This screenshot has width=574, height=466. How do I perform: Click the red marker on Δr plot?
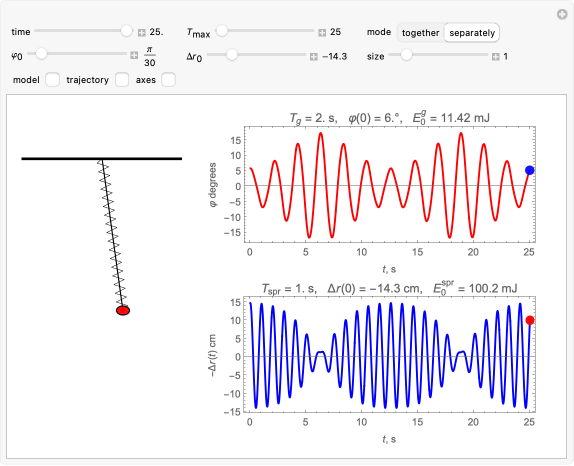[x=530, y=320]
